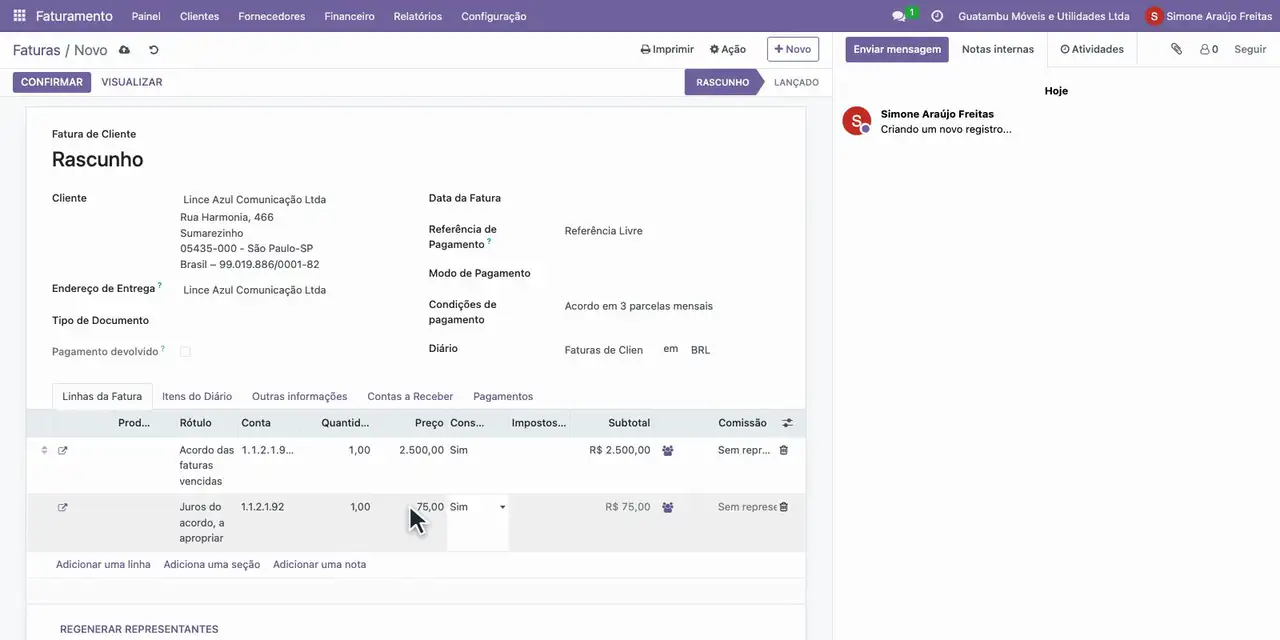Screen dimensions: 1280x640
Task: Open the Relatórios menu
Action: click(418, 16)
